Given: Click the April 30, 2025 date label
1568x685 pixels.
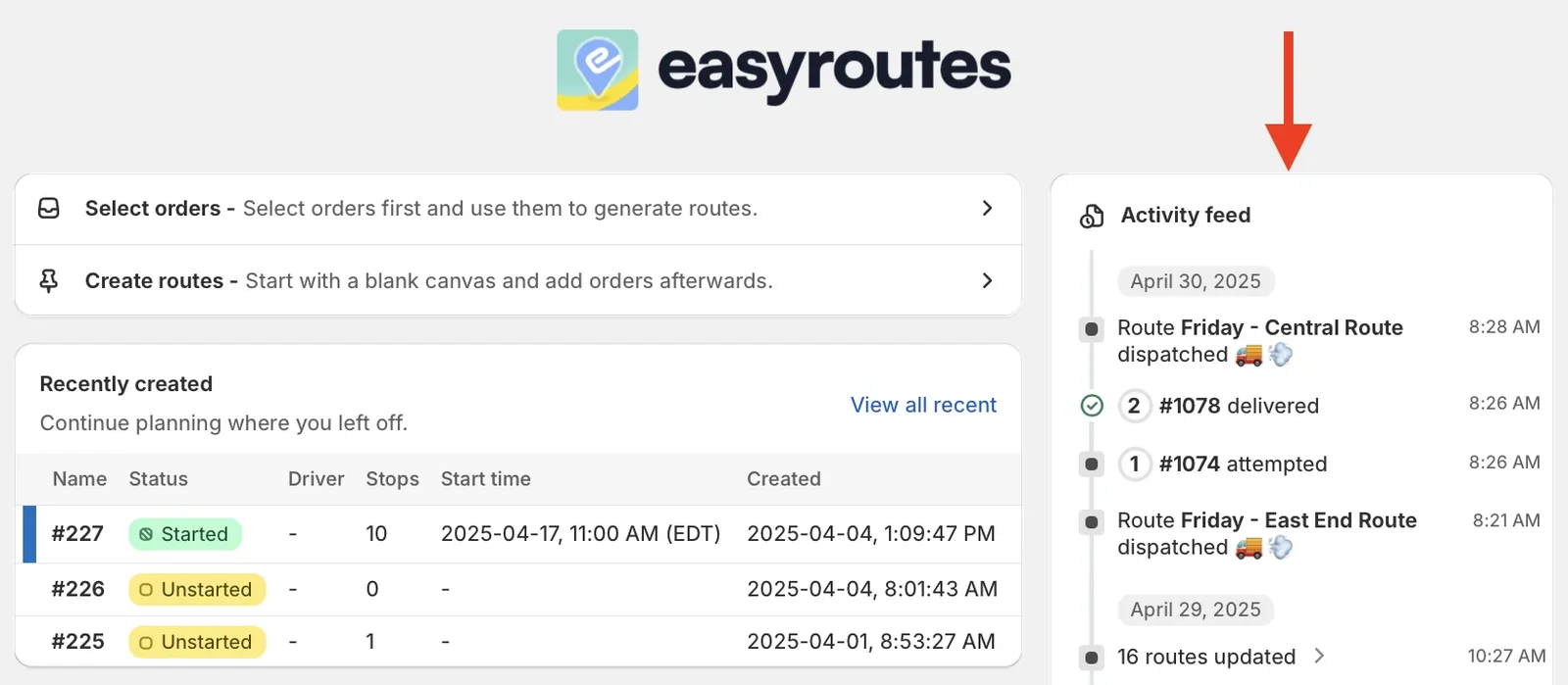Looking at the screenshot, I should point(1196,281).
